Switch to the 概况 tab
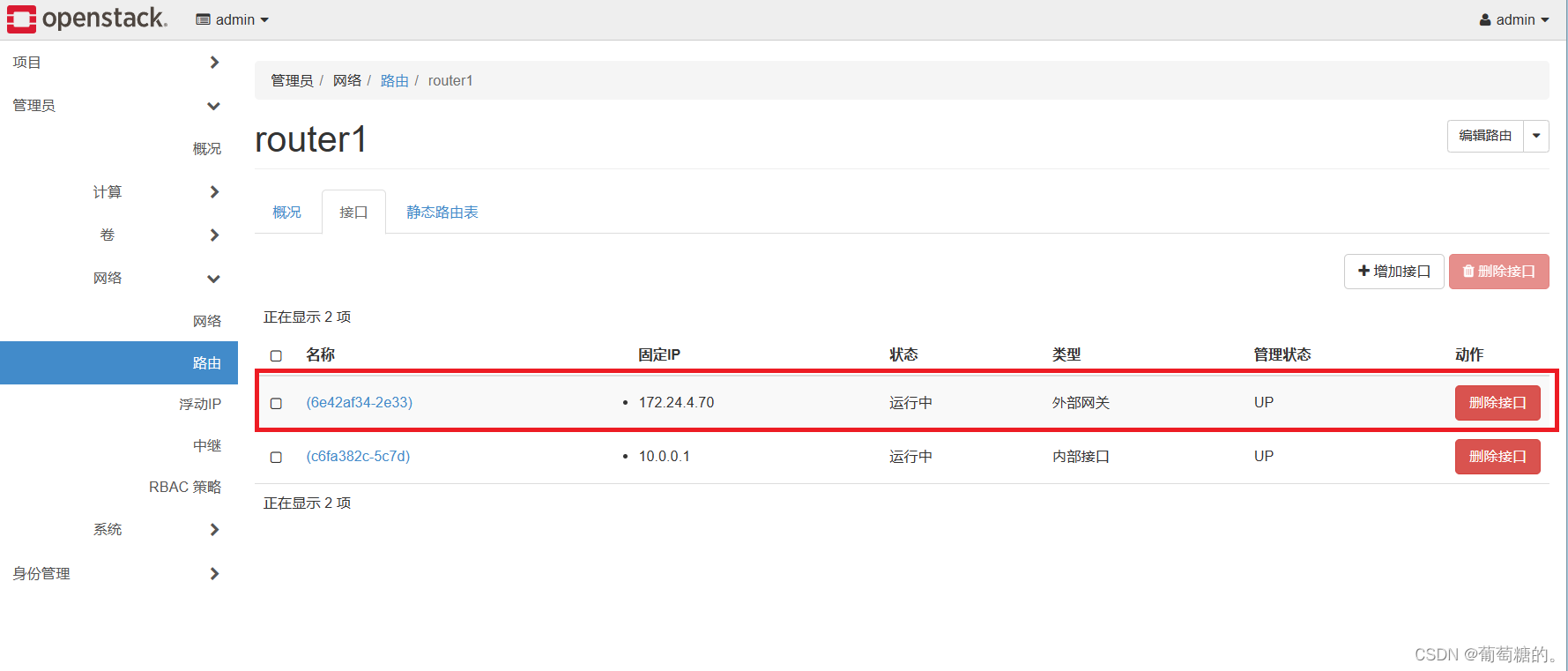This screenshot has height=671, width=1568. point(287,212)
